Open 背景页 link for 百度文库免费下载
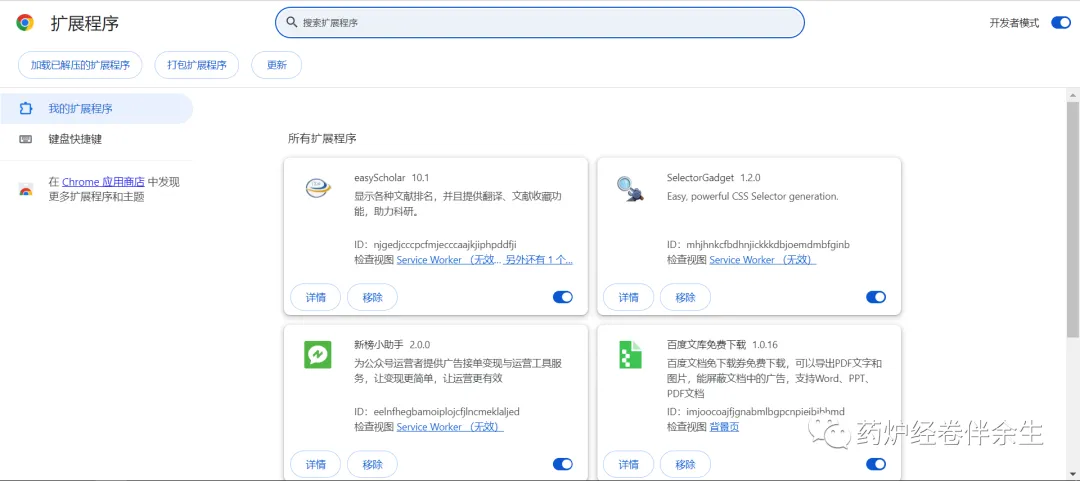The width and height of the screenshot is (1080, 481). 725,427
